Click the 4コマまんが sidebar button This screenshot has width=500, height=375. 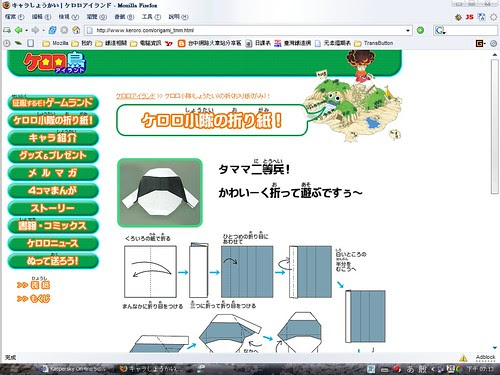point(53,191)
